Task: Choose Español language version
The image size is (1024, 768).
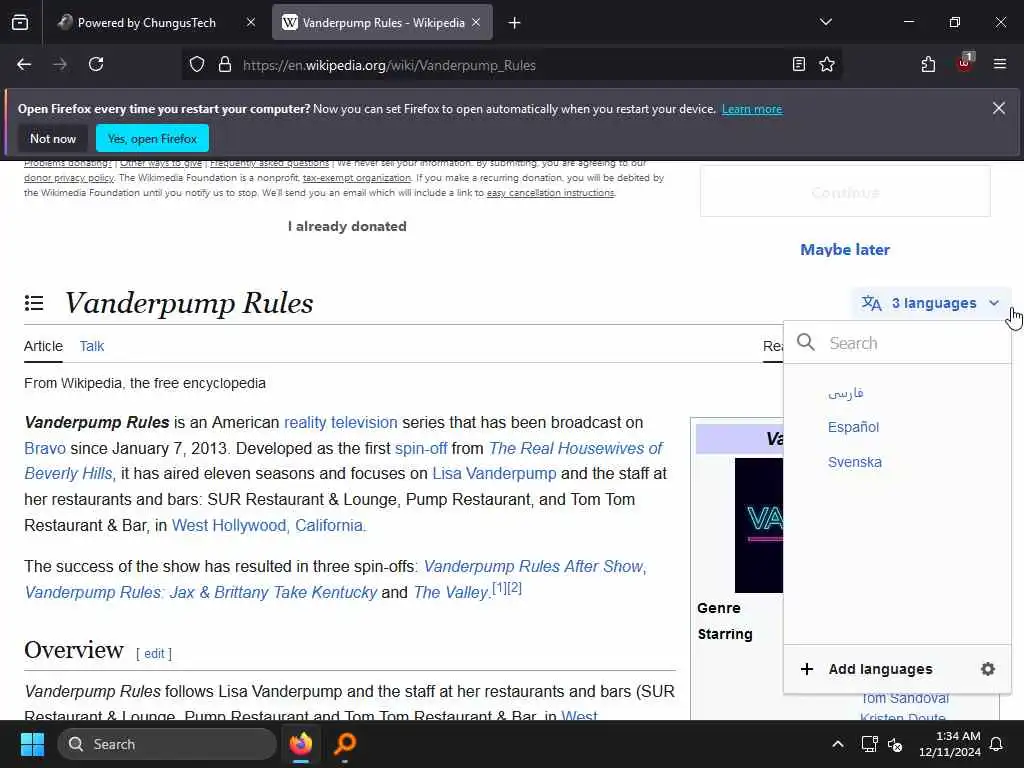Action: pos(854,427)
